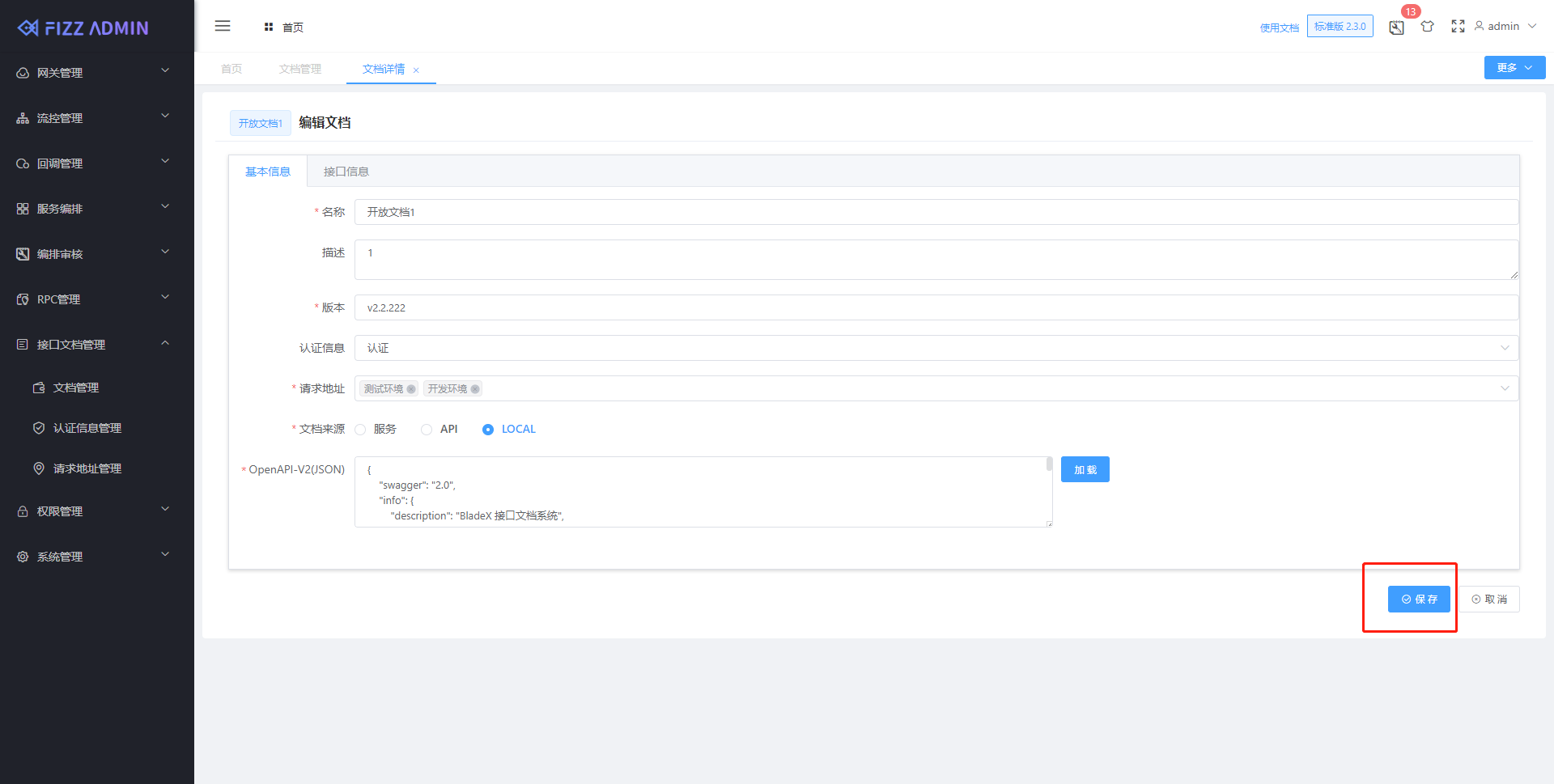This screenshot has width=1554, height=784.
Task: Open the notifications icon with badge 13
Action: (x=1396, y=28)
